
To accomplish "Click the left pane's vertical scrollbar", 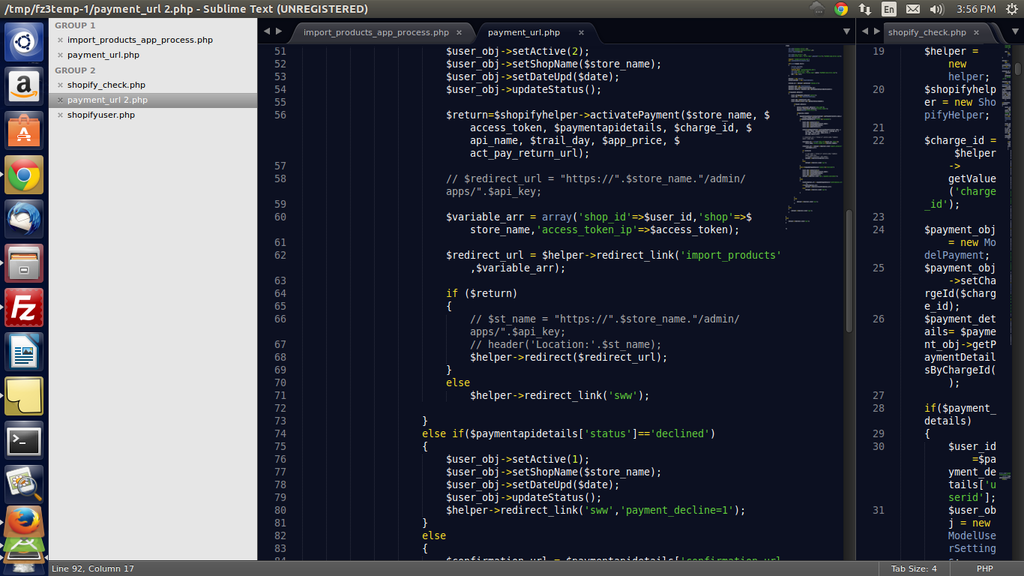I will click(850, 270).
